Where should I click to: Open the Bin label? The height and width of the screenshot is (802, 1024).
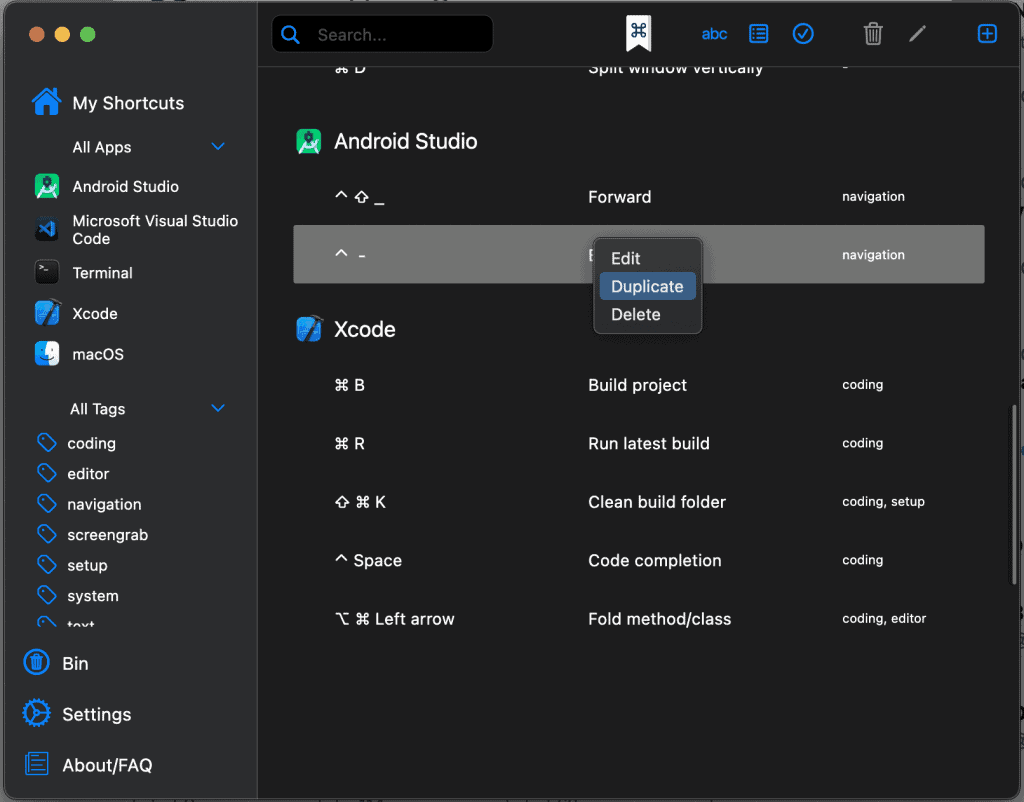75,664
